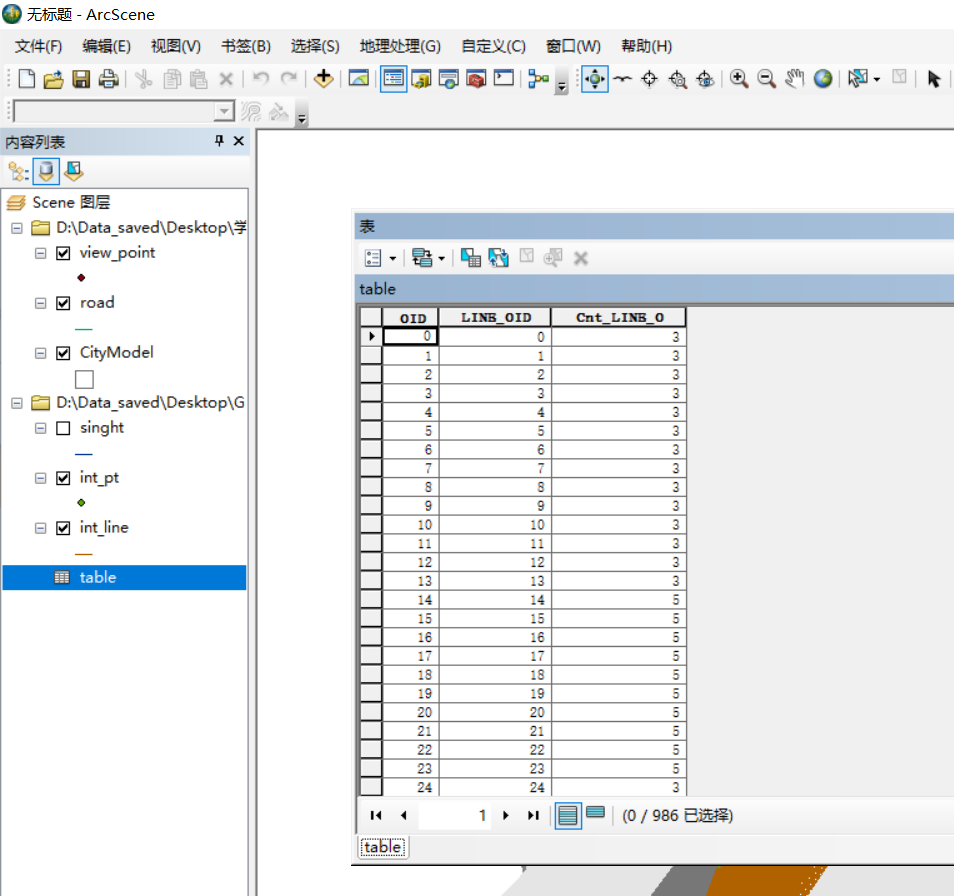Toggle Show all records view button
The height and width of the screenshot is (896, 954).
tap(568, 816)
